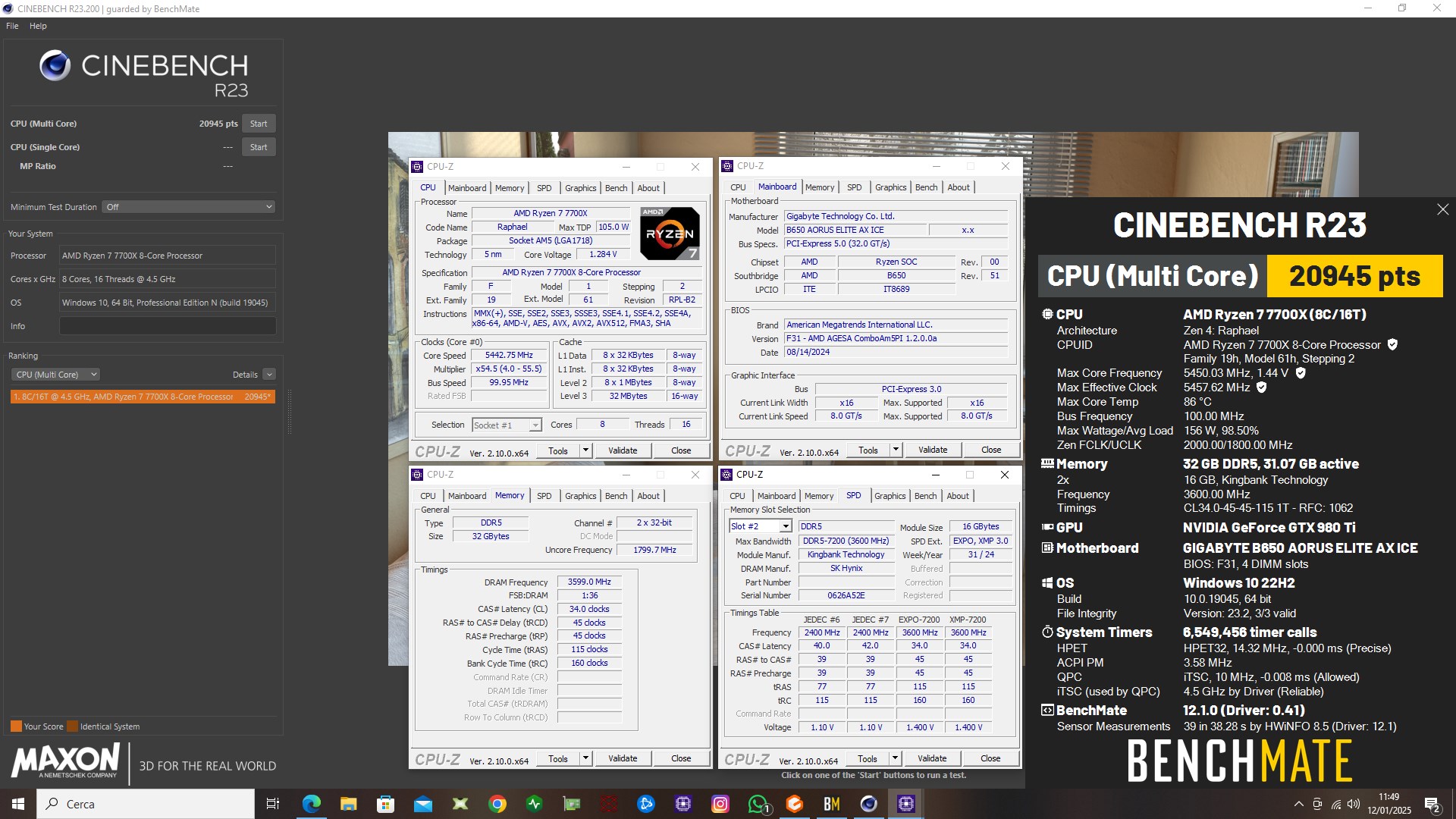Open the CPU (Multi Core) ranking dropdown
The height and width of the screenshot is (819, 1456).
coord(55,375)
